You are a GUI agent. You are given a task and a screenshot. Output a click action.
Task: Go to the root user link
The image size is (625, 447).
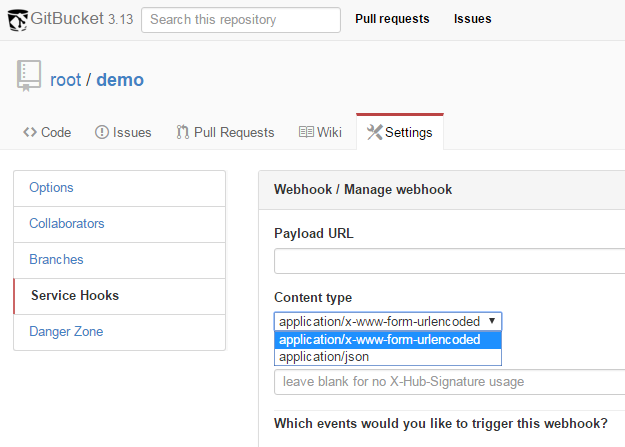point(65,80)
